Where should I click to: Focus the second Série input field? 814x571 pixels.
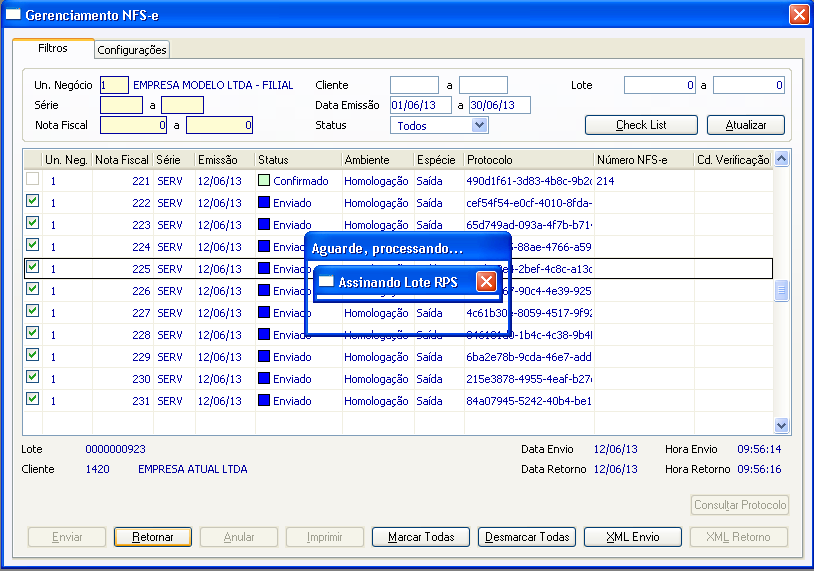tap(182, 105)
